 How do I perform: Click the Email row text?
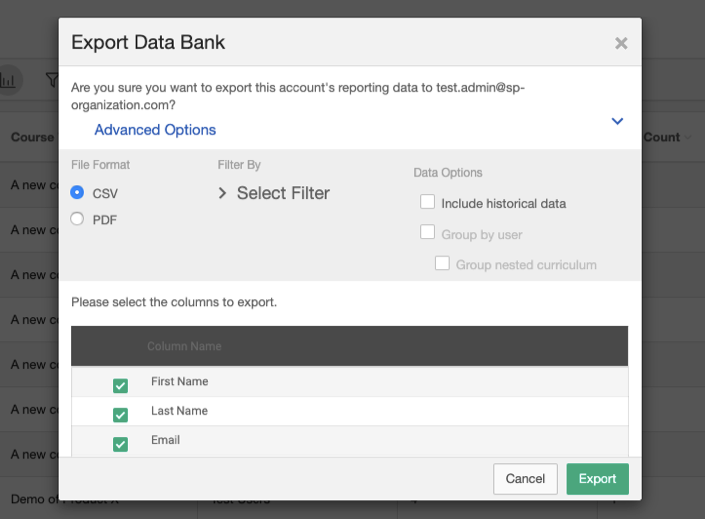tap(165, 440)
